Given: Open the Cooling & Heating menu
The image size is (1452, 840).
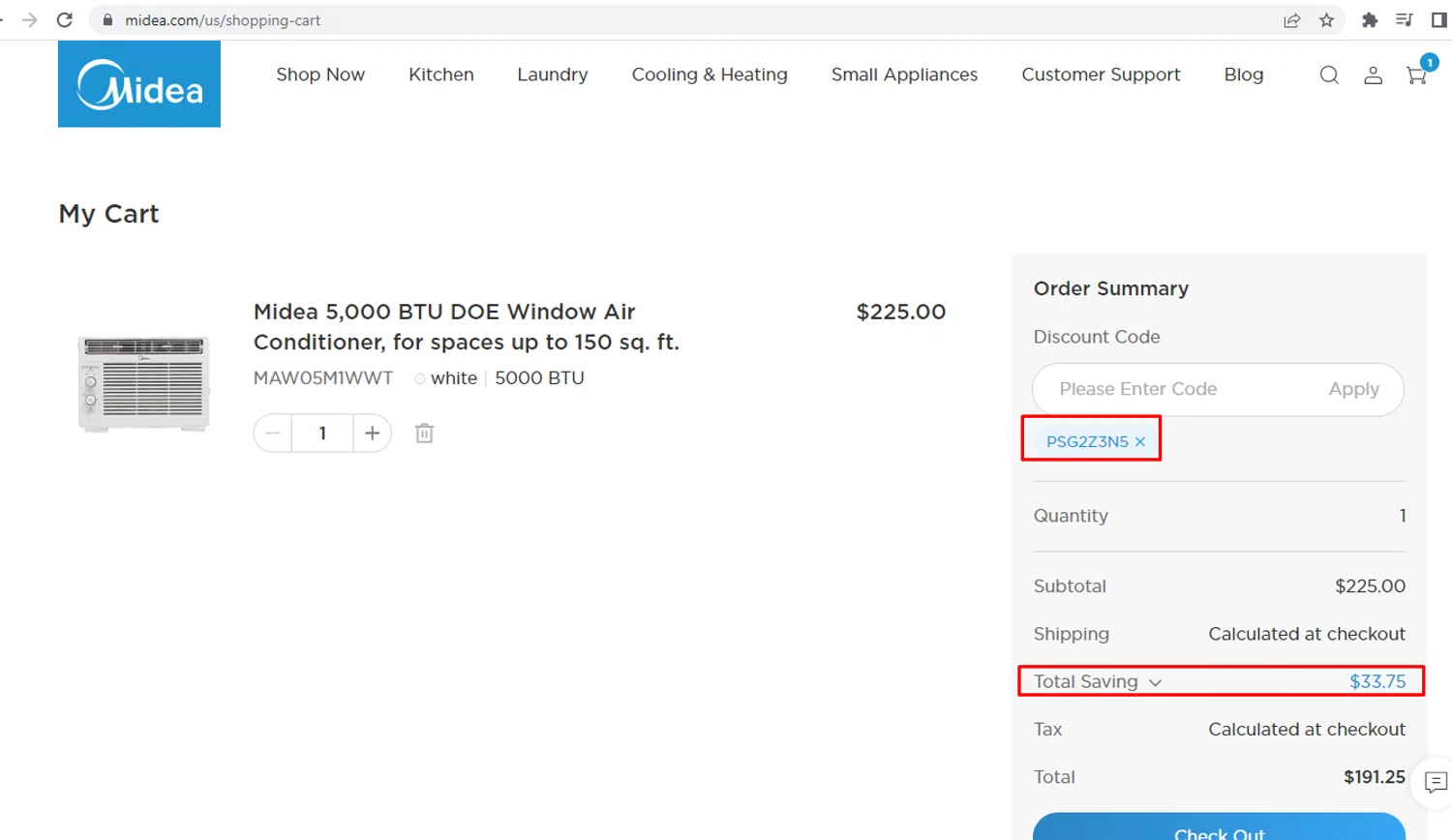Looking at the screenshot, I should pyautogui.click(x=710, y=75).
